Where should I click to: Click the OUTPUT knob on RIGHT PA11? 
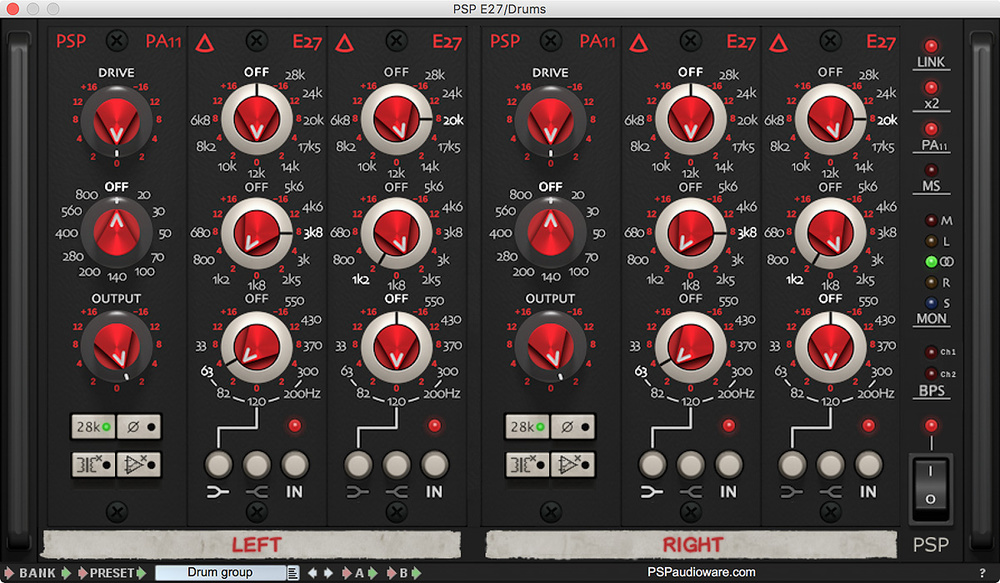coord(550,347)
